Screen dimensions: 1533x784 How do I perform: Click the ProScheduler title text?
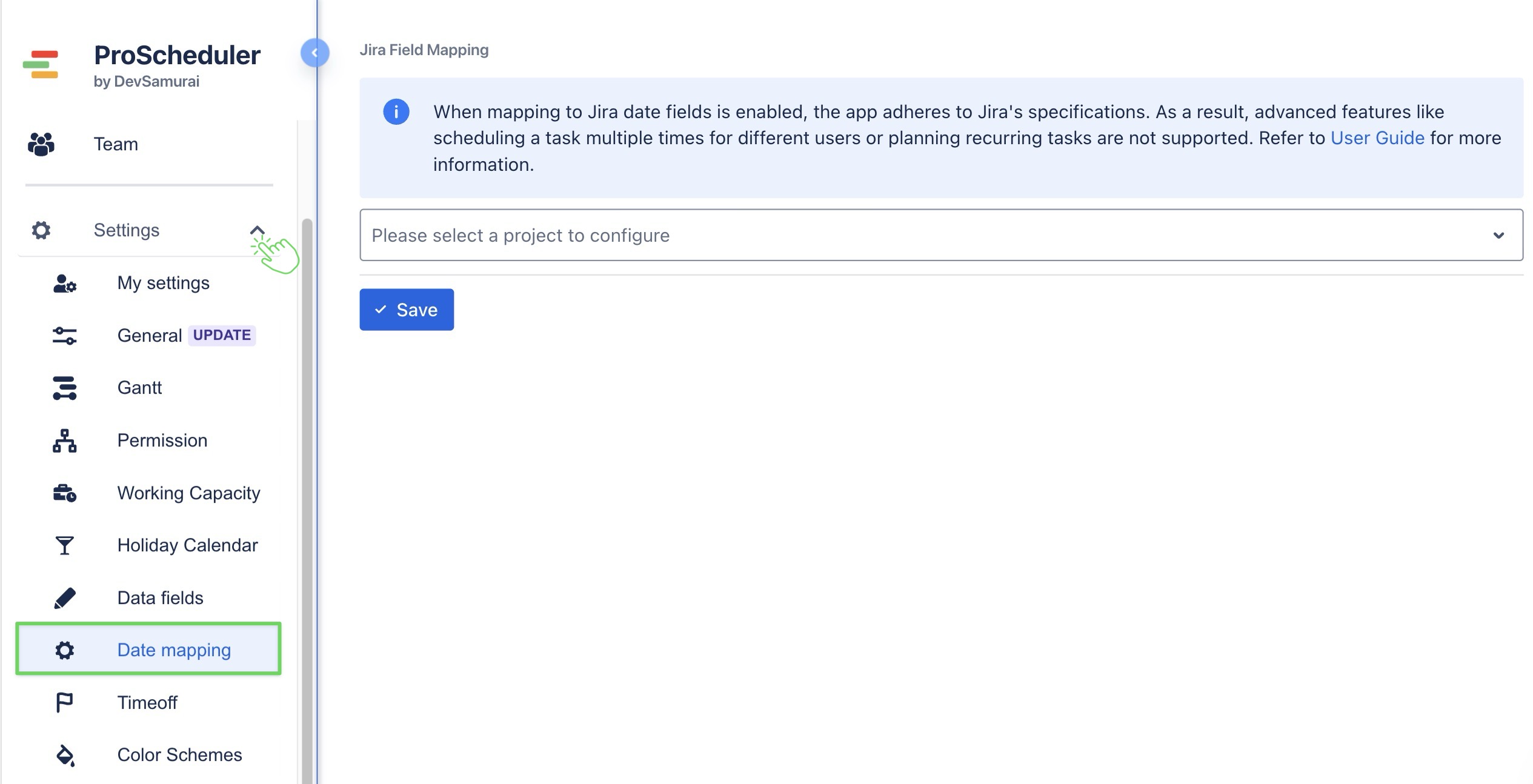[177, 55]
